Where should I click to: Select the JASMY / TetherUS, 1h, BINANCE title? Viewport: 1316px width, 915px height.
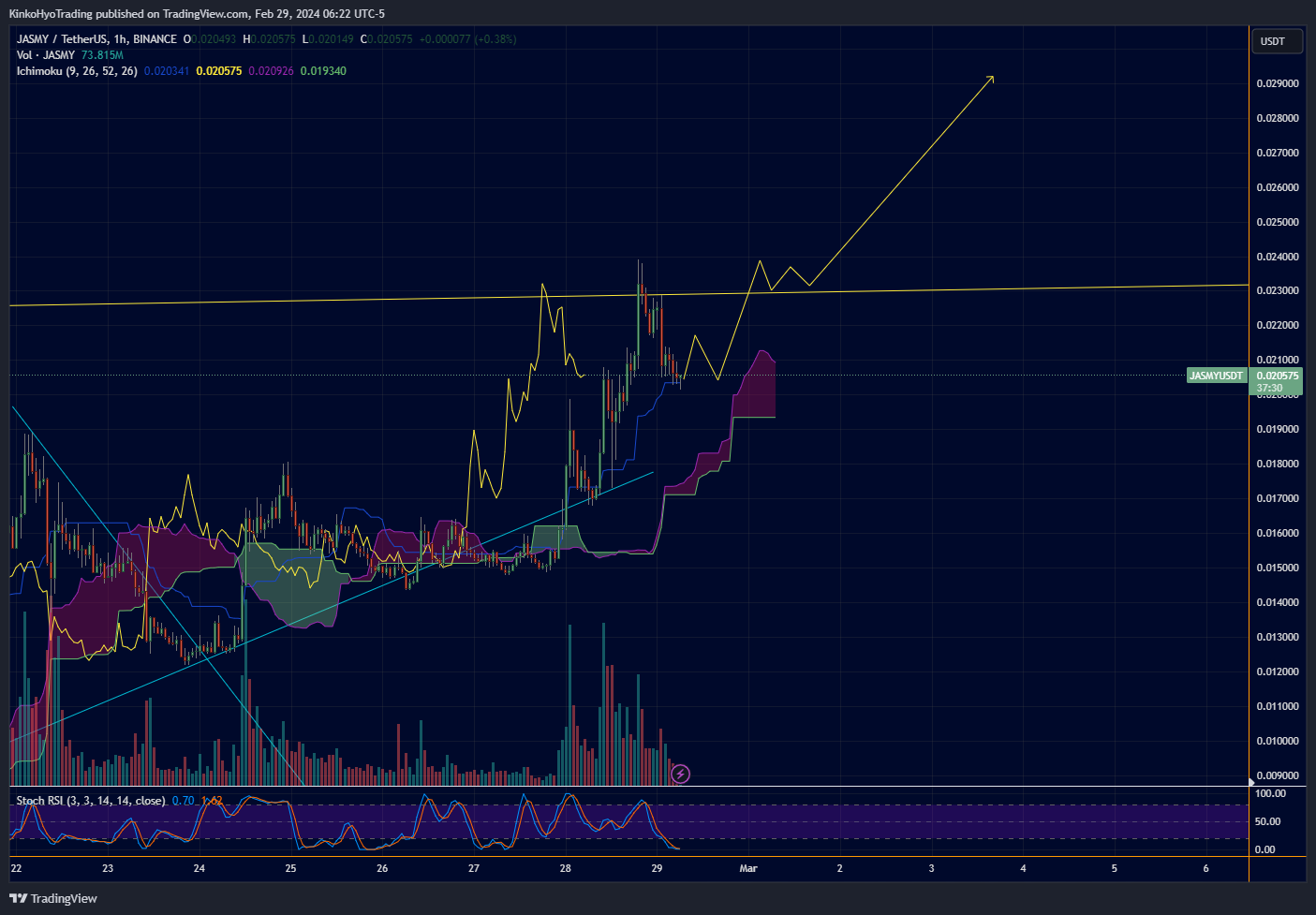(x=96, y=39)
